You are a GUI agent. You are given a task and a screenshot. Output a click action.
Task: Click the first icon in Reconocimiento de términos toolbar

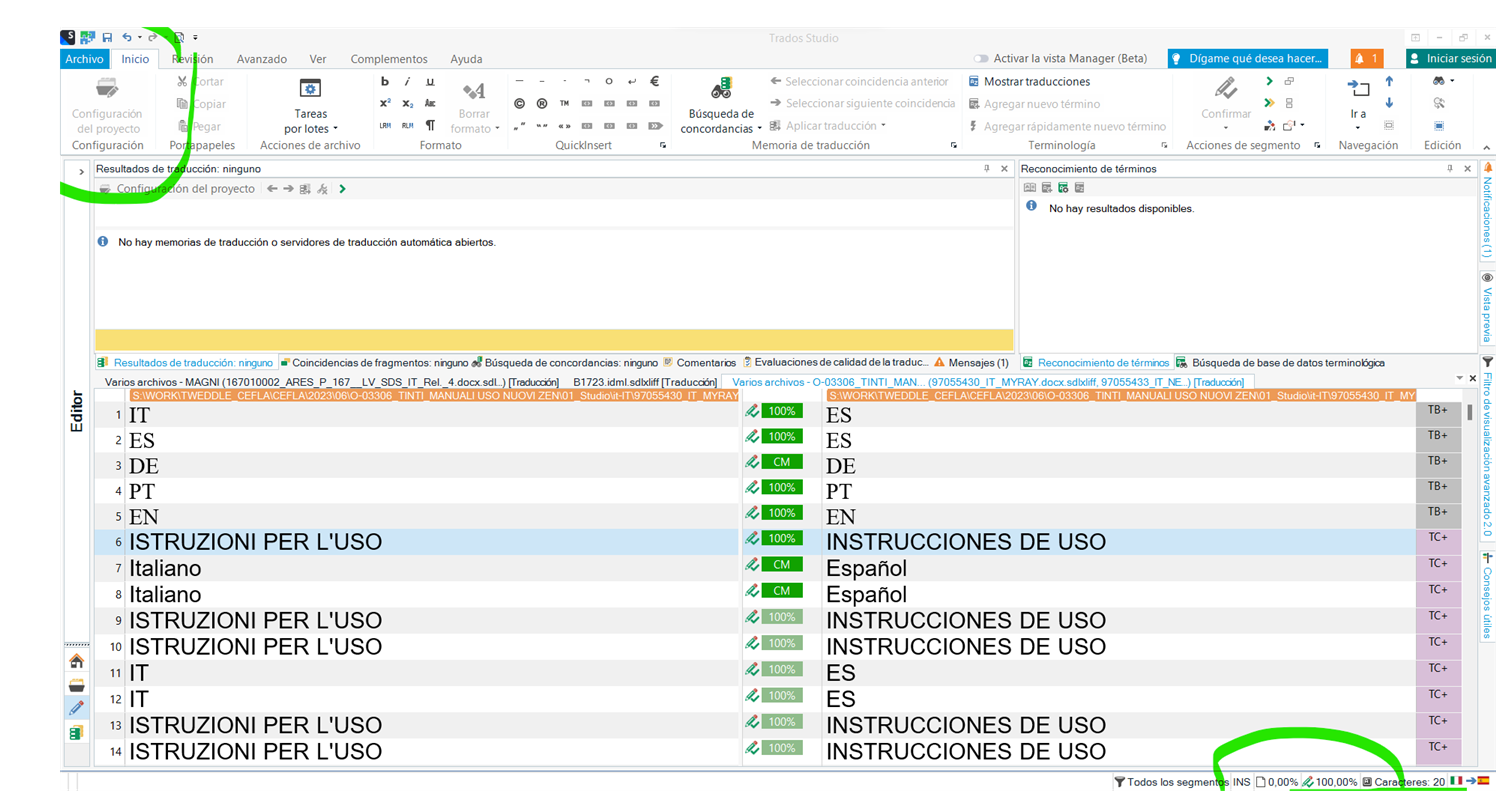[1030, 188]
